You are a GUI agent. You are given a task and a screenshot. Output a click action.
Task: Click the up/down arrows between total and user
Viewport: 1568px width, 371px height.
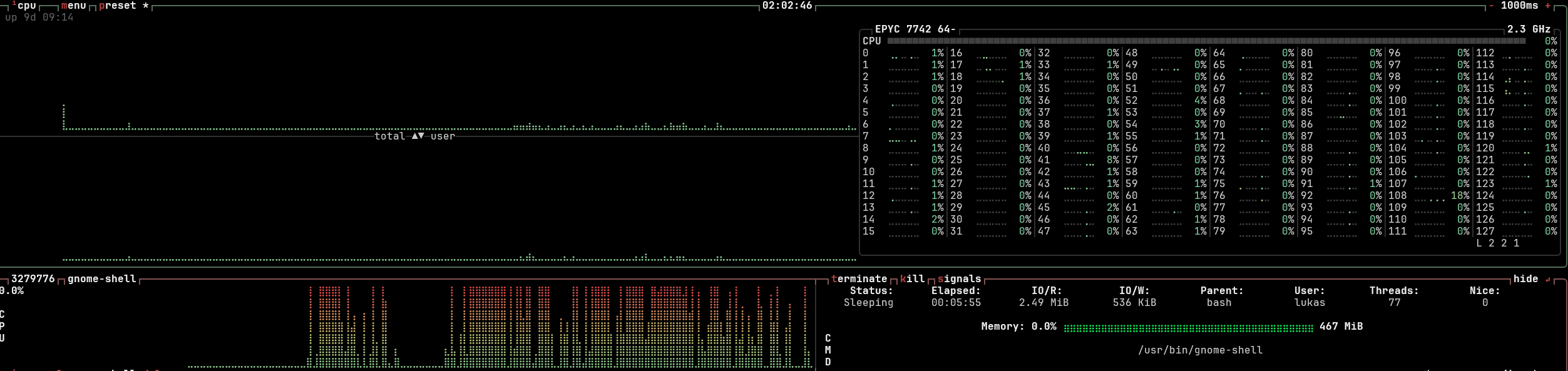418,136
